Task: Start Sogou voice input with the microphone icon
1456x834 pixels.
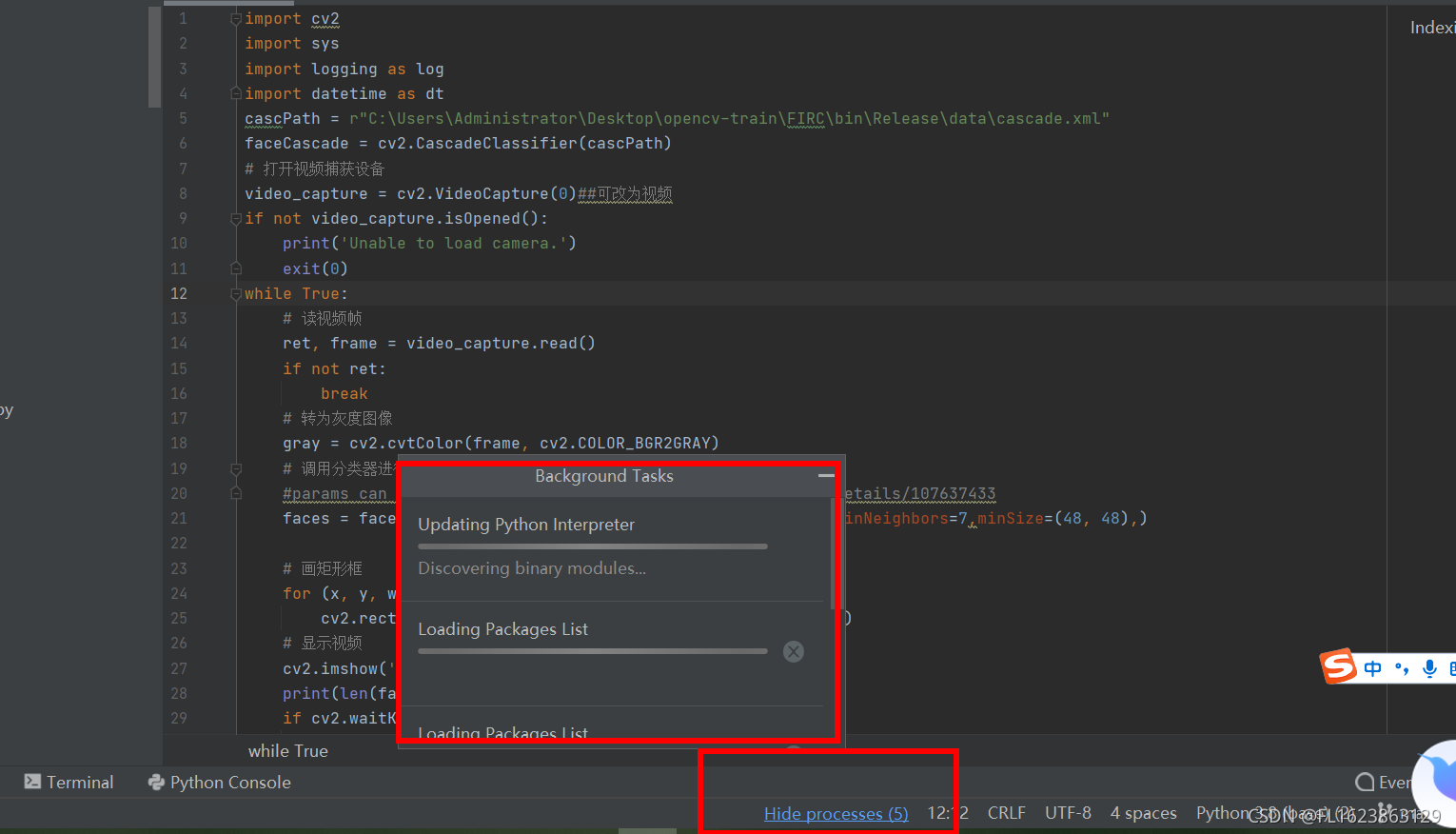Action: coord(1429,668)
